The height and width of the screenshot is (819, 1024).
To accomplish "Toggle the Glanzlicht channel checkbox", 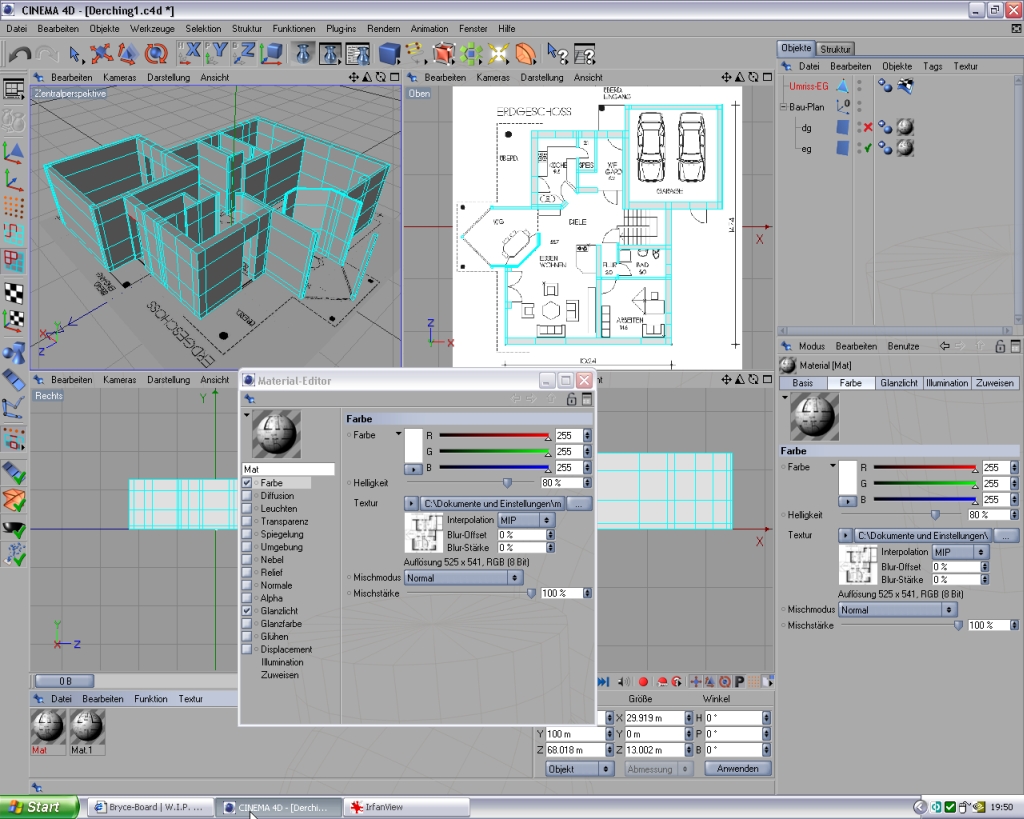I will (247, 611).
